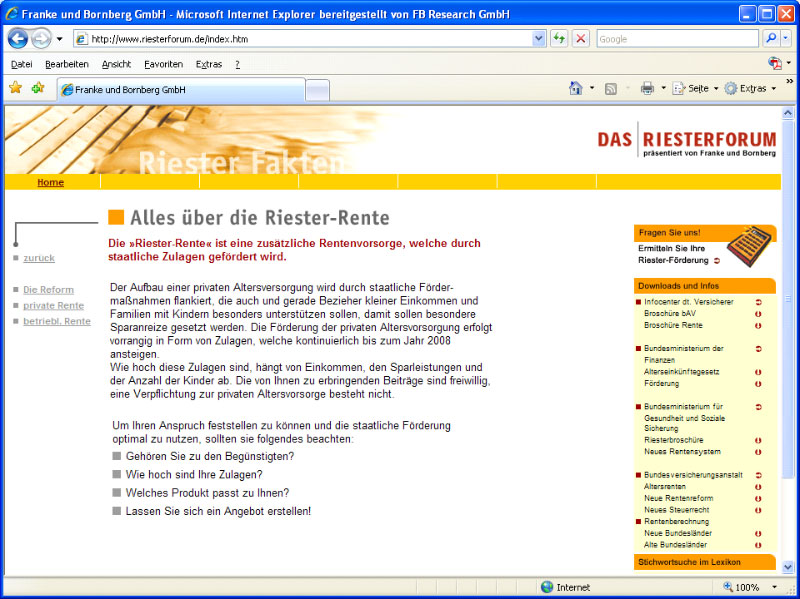Open the Seite toolbar menu

coord(695,88)
